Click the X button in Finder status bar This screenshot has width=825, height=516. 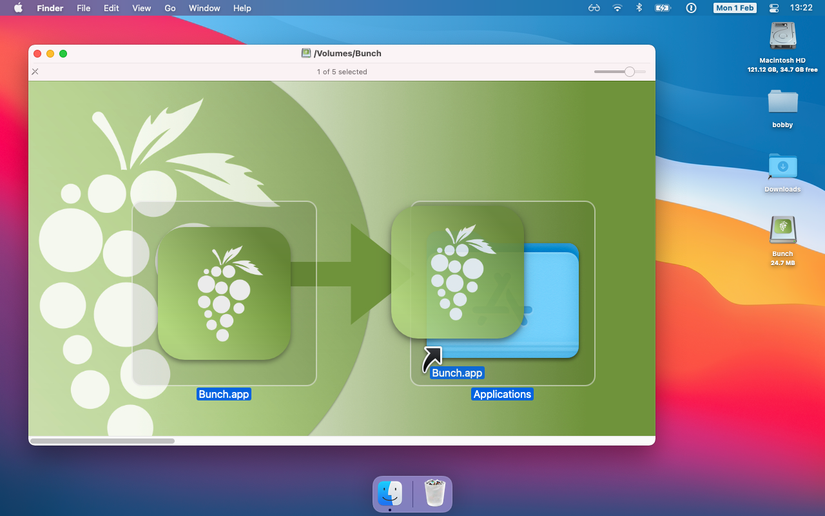[x=35, y=72]
